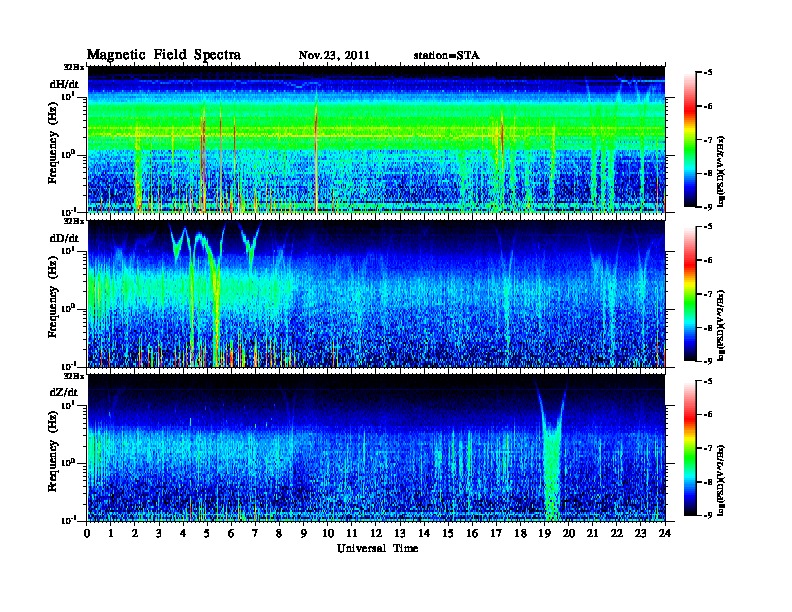
Task: Click the 10⁰ frequency tick in dH/dt panel
Action: [68, 155]
